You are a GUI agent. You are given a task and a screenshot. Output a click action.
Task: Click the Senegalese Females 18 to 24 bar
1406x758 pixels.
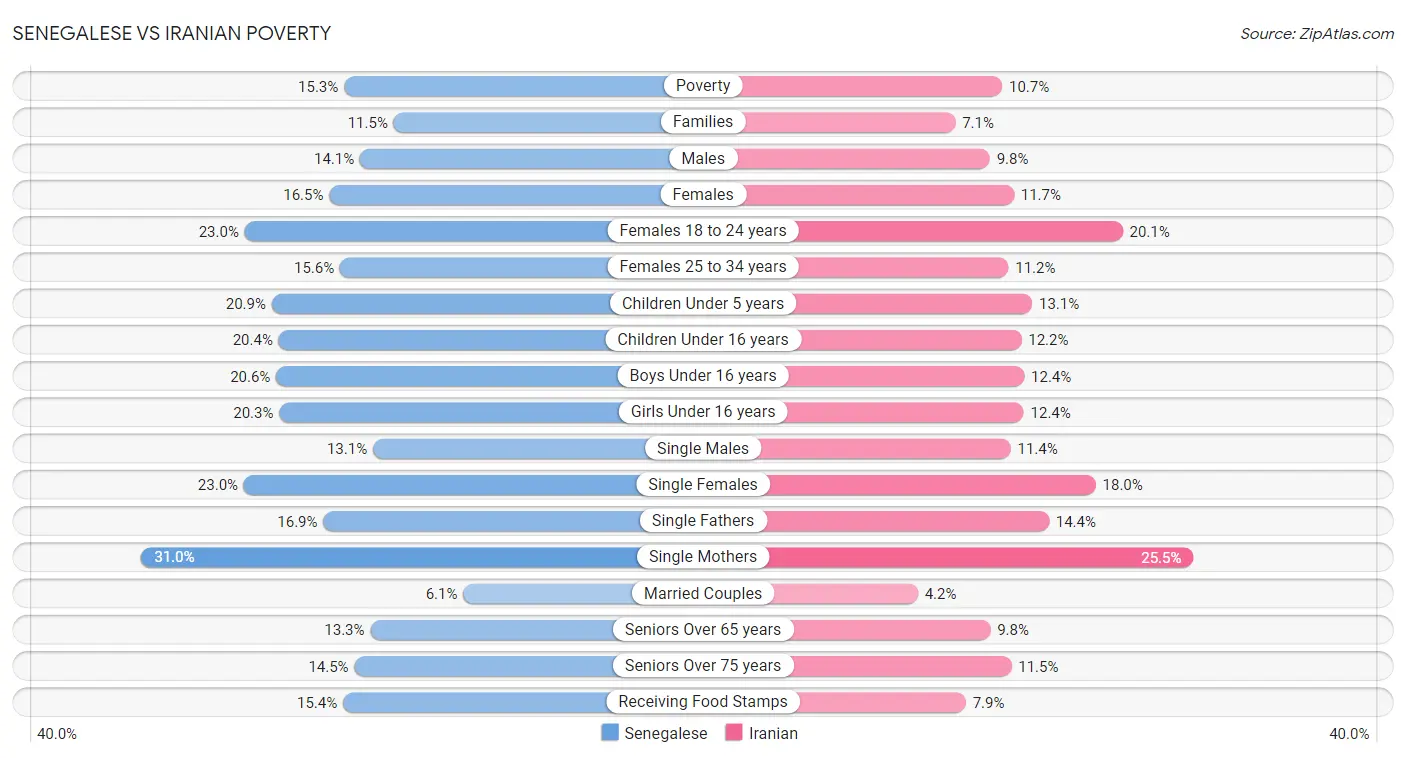tap(473, 231)
